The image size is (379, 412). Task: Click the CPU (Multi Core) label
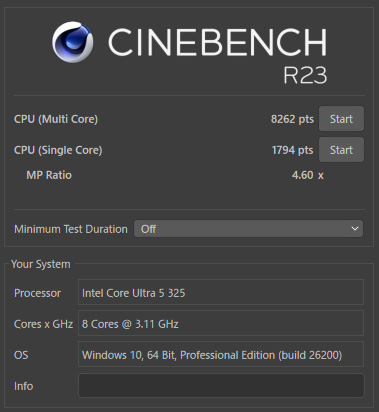(56, 119)
